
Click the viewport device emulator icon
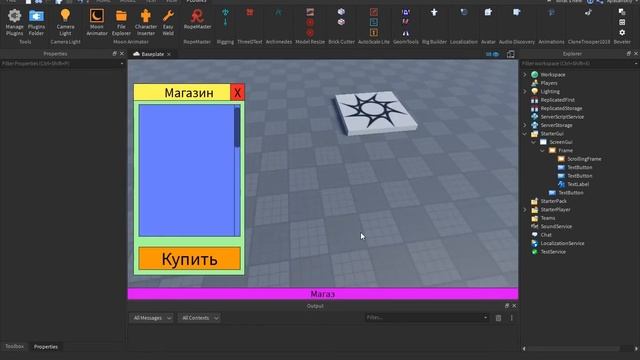tap(511, 54)
